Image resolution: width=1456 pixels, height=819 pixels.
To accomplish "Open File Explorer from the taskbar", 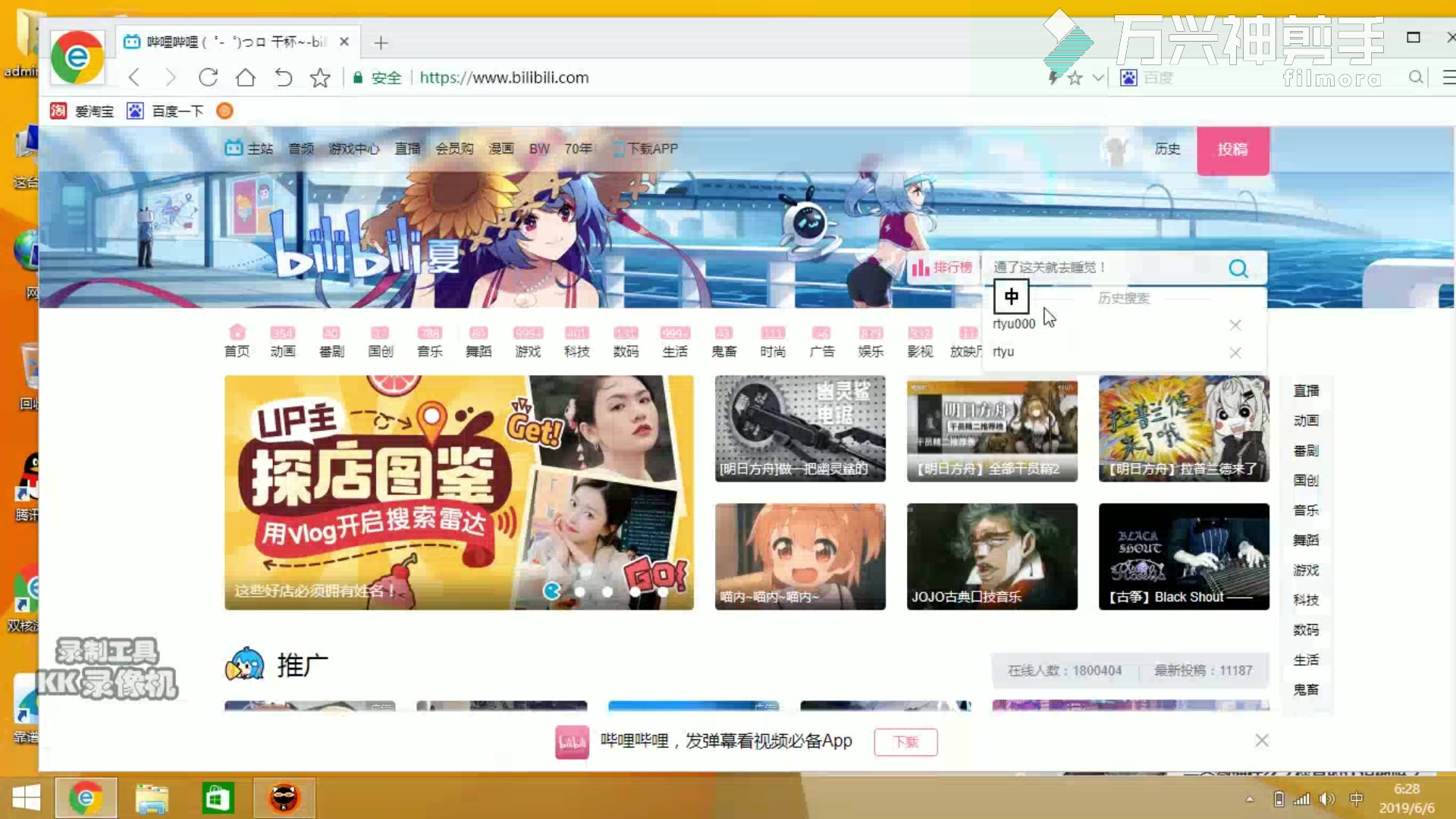I will click(152, 799).
